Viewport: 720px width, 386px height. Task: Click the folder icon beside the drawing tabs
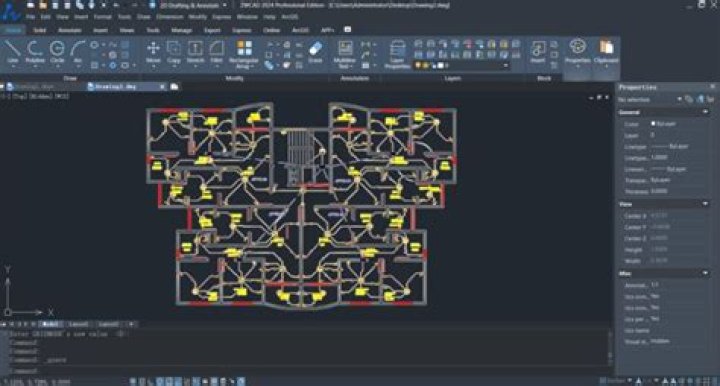point(174,86)
